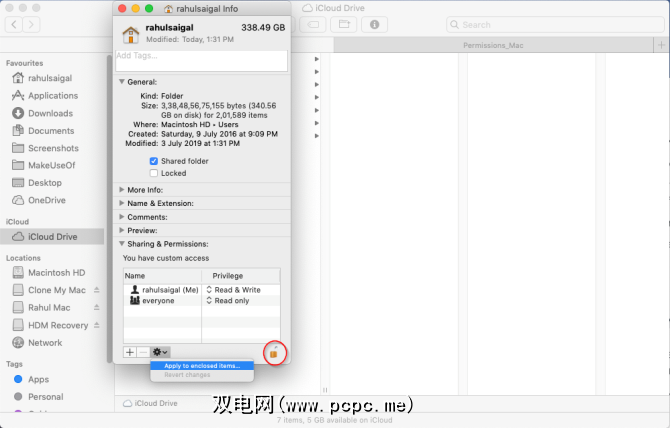Screen dimensions: 670x428
Task: Open Rahul Mac volume
Action: [x=41, y=308]
